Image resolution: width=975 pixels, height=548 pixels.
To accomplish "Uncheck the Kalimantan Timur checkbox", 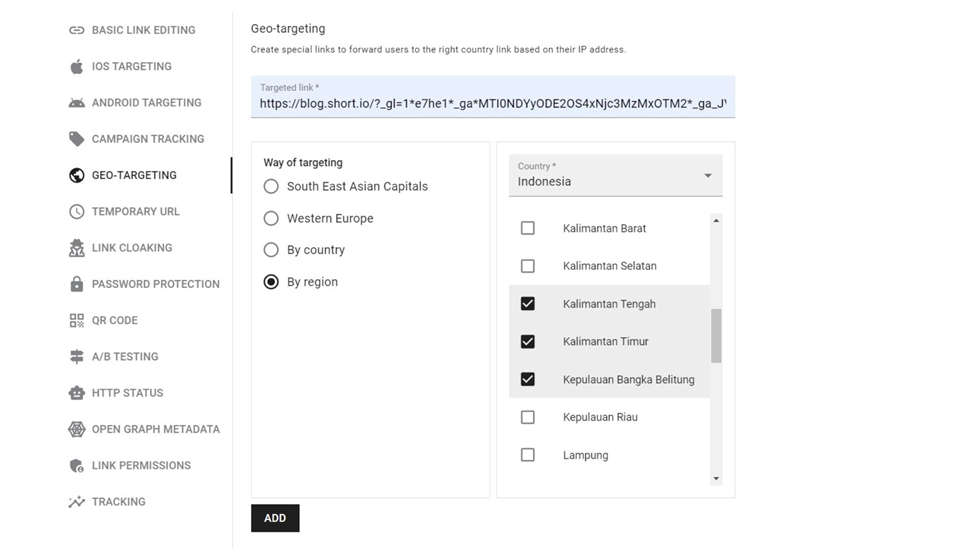I will click(528, 342).
